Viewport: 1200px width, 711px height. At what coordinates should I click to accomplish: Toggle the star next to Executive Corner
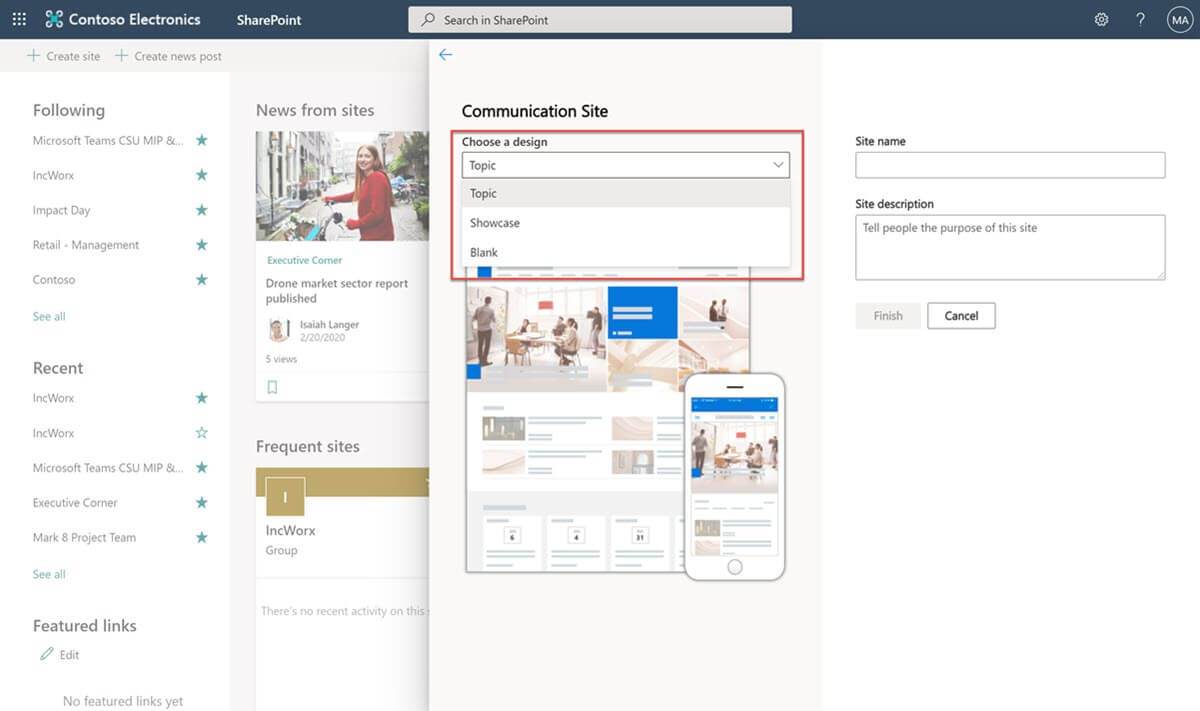point(202,502)
